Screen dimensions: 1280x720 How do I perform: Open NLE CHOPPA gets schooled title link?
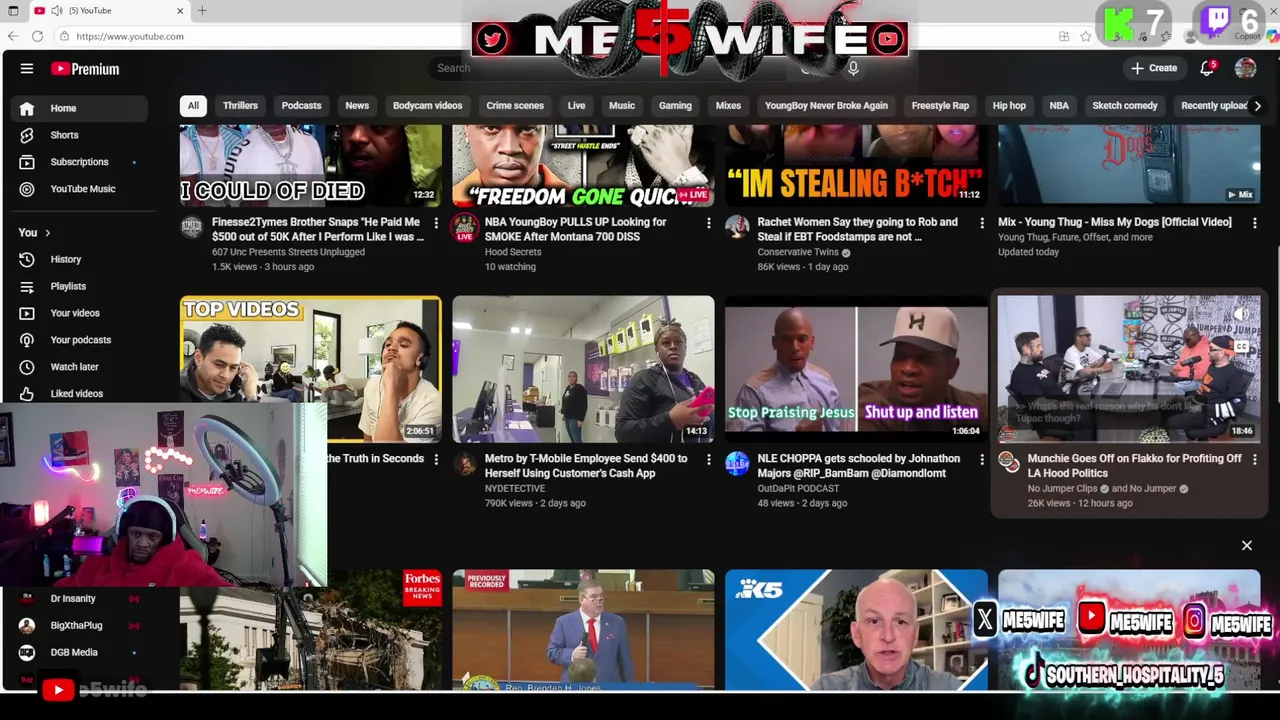858,466
